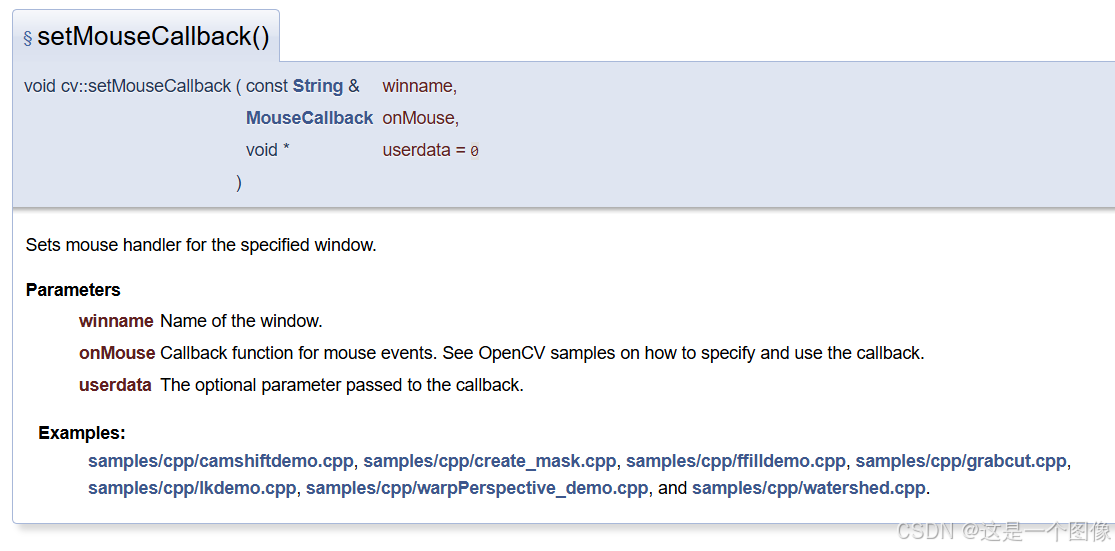Click the 'userdata = 0' argument in signature
This screenshot has height=551, width=1115.
click(431, 151)
